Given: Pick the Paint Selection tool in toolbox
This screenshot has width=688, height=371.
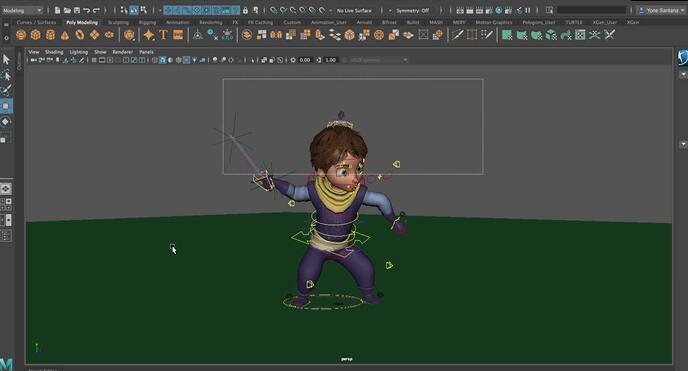Looking at the screenshot, I should click(x=6, y=90).
